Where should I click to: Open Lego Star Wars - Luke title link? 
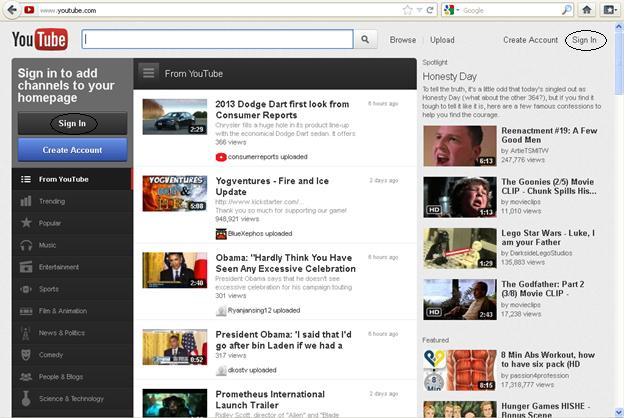[548, 238]
